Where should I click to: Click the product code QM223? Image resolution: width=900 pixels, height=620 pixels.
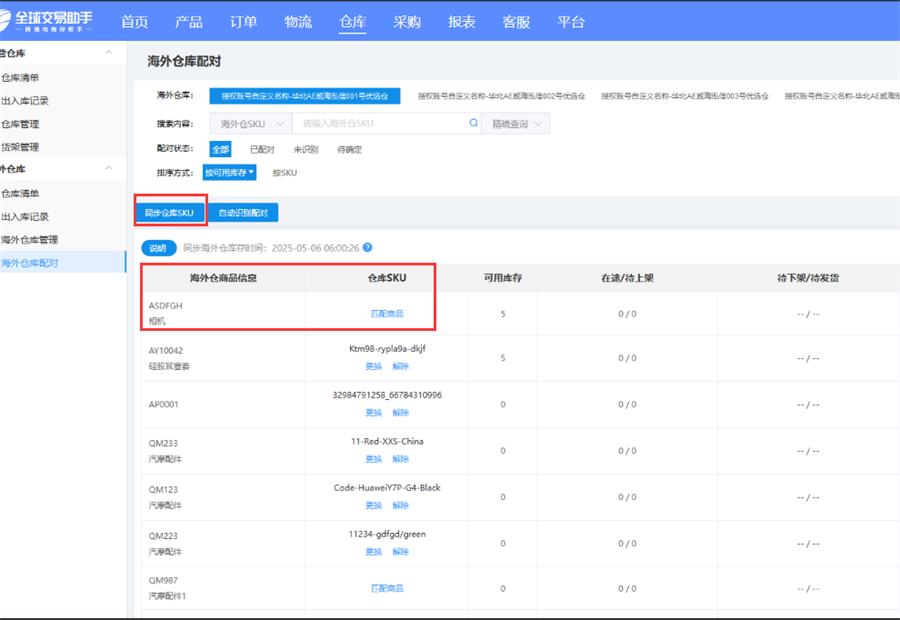coord(163,536)
